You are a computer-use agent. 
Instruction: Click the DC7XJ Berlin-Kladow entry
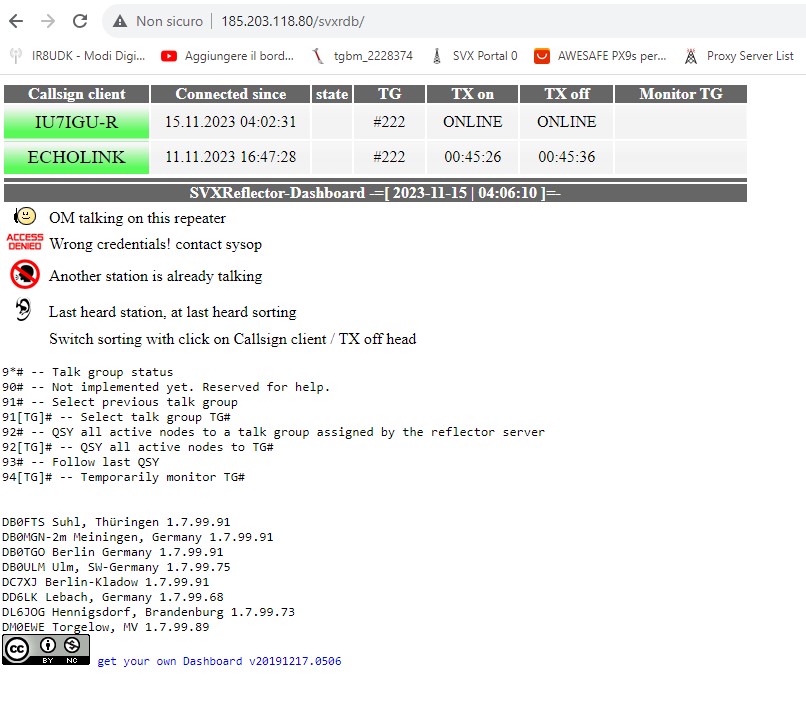click(x=105, y=582)
